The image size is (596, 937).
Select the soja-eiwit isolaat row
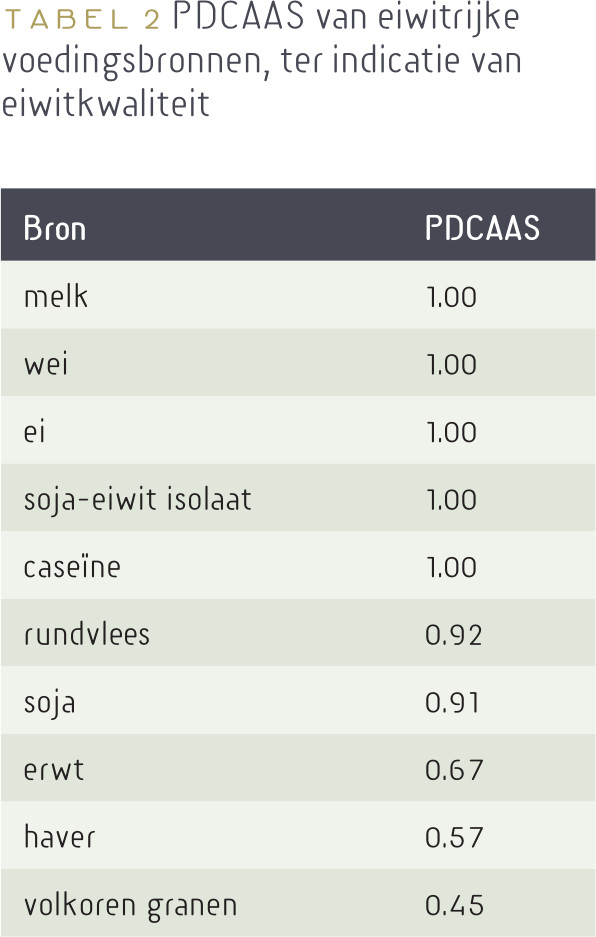(298, 498)
